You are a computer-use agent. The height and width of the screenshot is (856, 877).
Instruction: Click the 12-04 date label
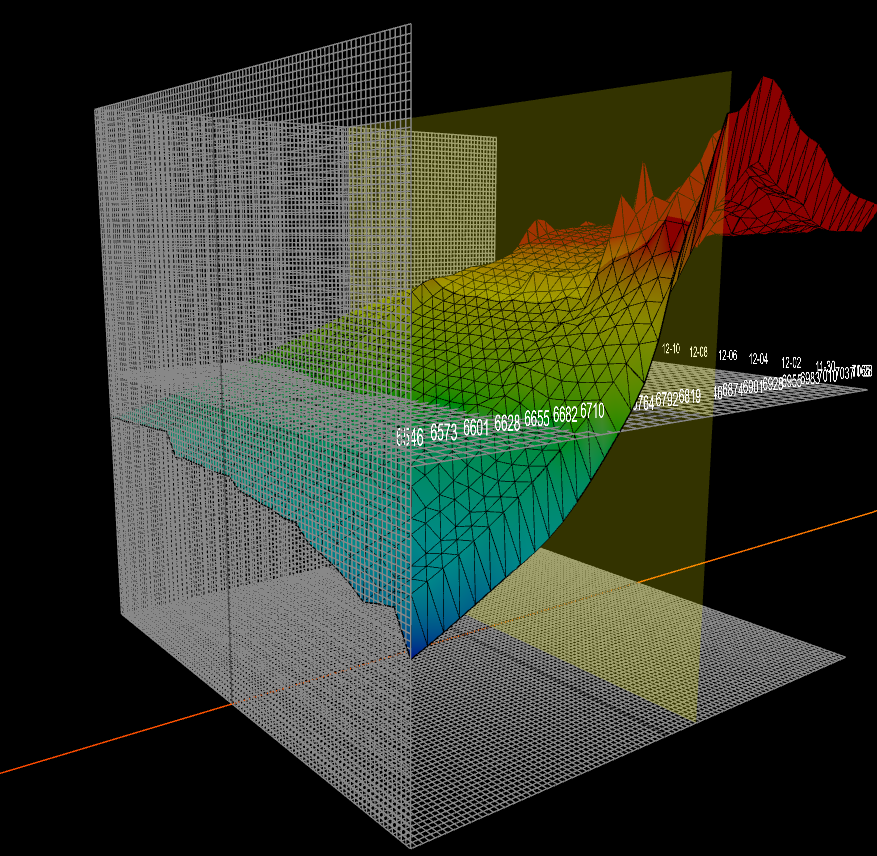[x=758, y=359]
